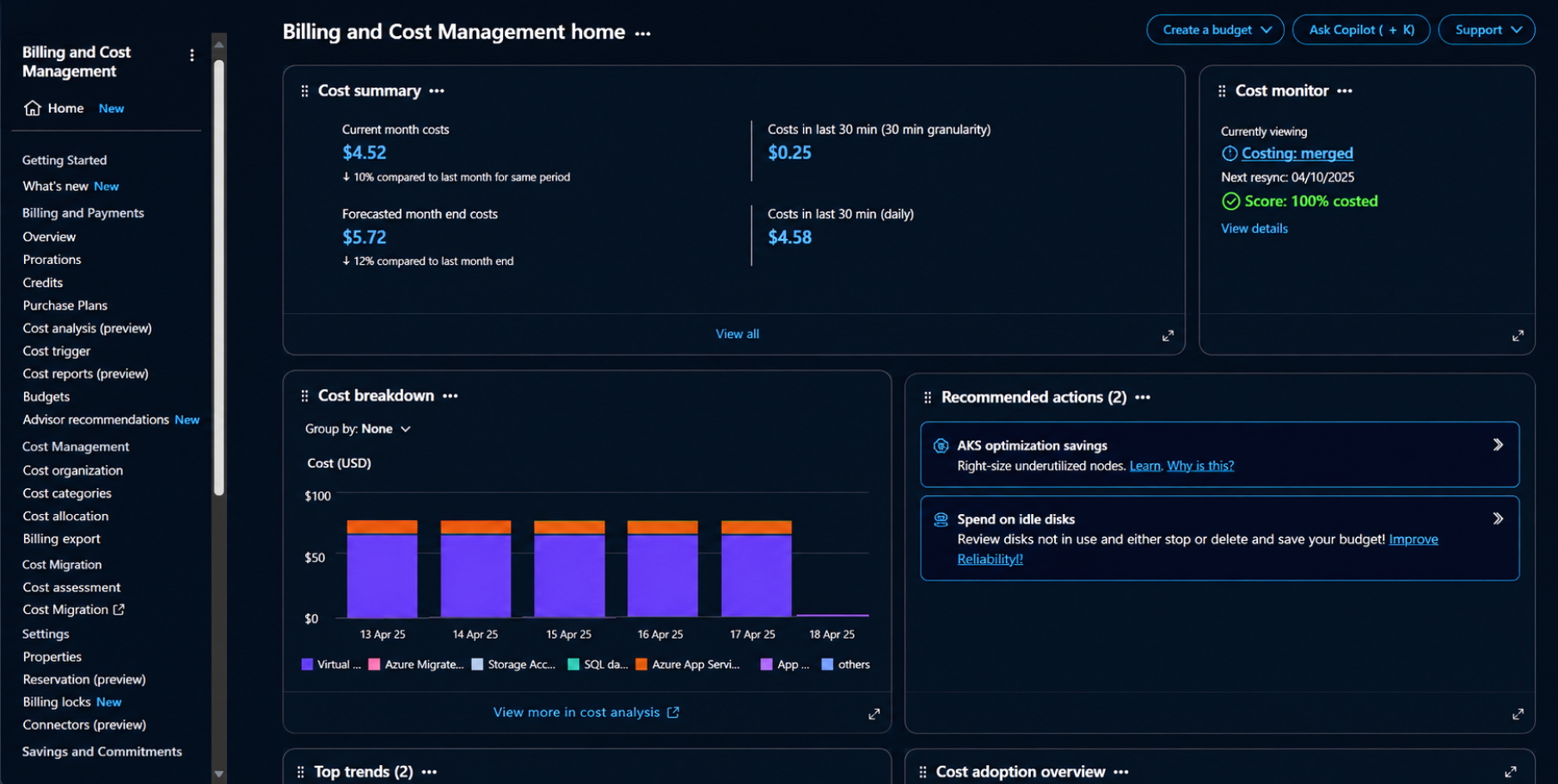Click the Top trends drag handle icon
The height and width of the screenshot is (784, 1558).
pos(300,772)
